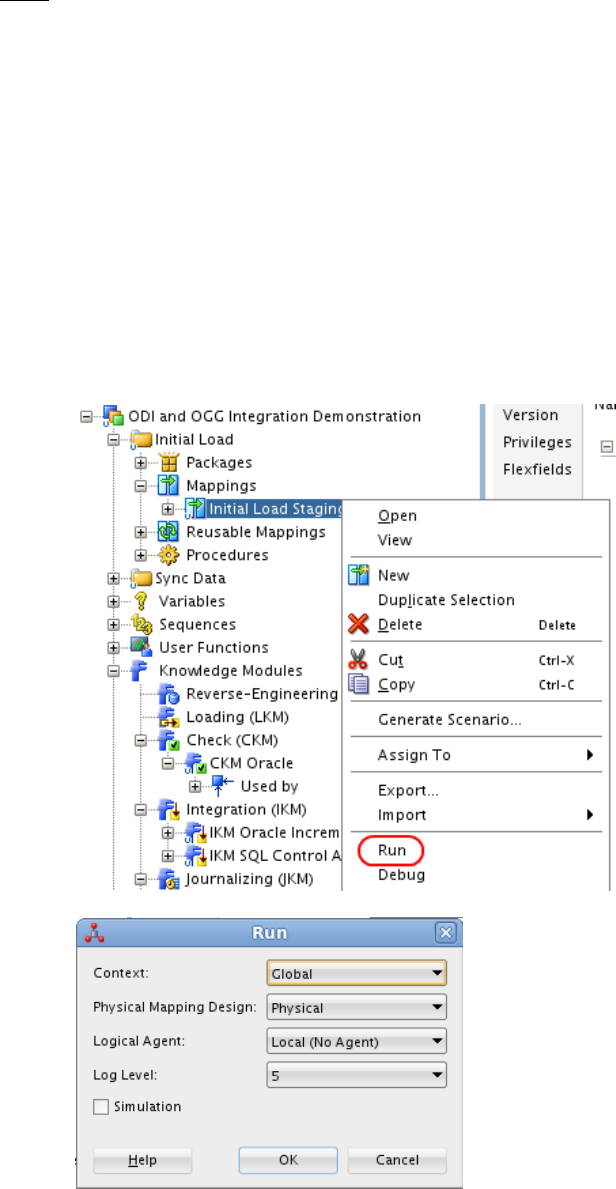The image size is (616, 1189).
Task: Open the Physical Mapping Design dropdown
Action: click(357, 1008)
